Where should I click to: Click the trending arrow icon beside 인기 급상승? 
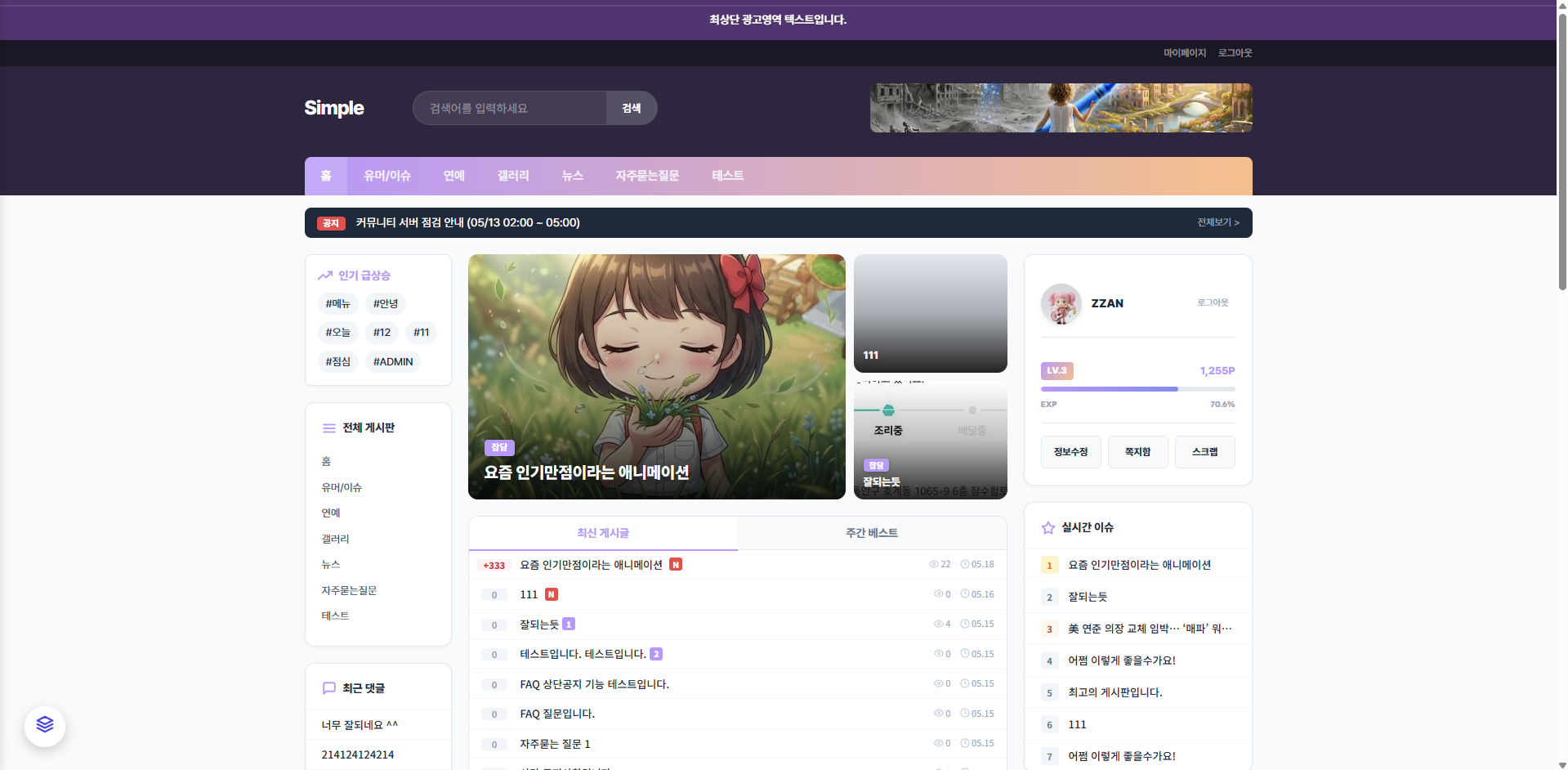point(325,275)
